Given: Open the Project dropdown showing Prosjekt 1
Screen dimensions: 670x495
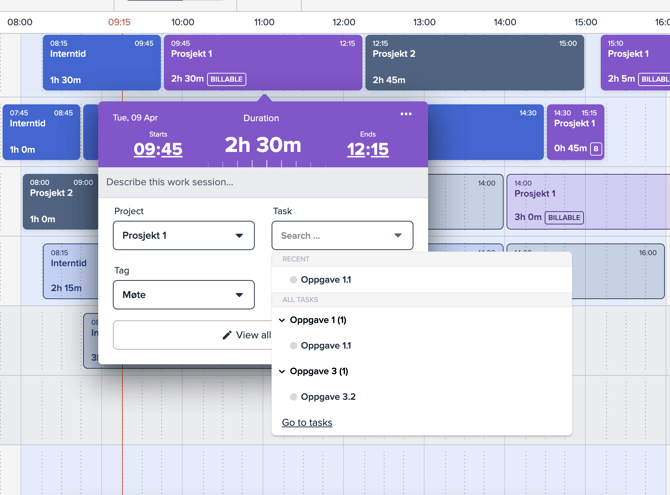Looking at the screenshot, I should coord(183,236).
